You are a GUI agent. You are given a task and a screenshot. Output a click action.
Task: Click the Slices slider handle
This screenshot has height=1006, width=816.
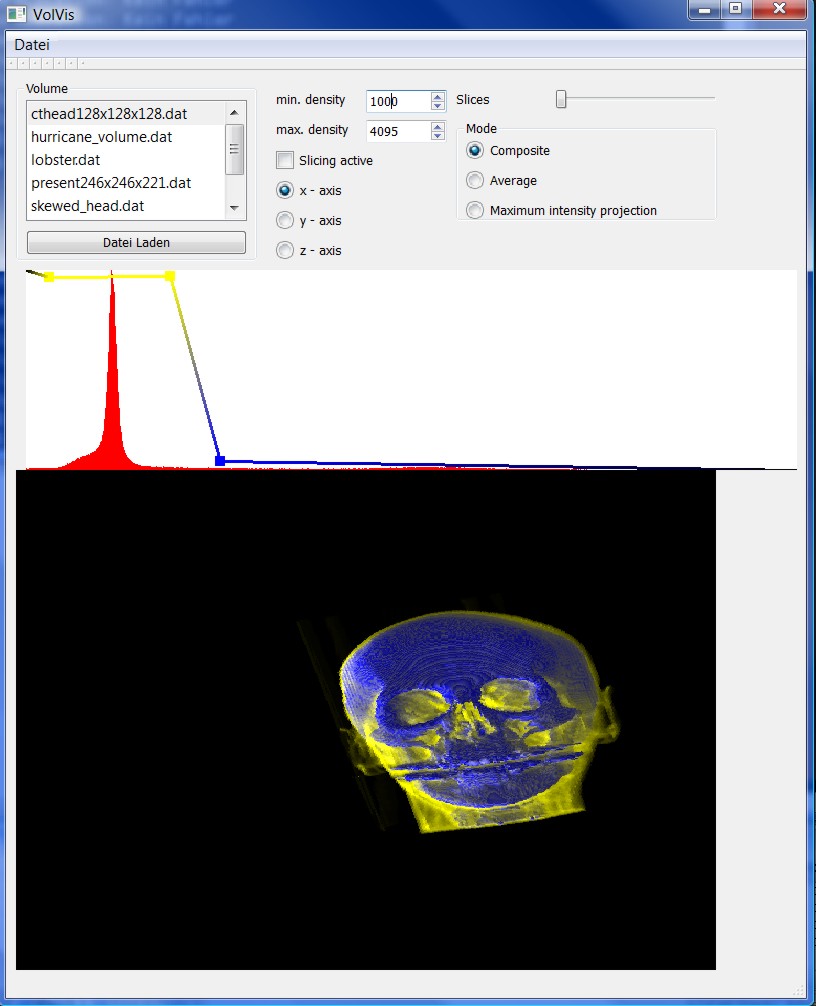coord(561,99)
